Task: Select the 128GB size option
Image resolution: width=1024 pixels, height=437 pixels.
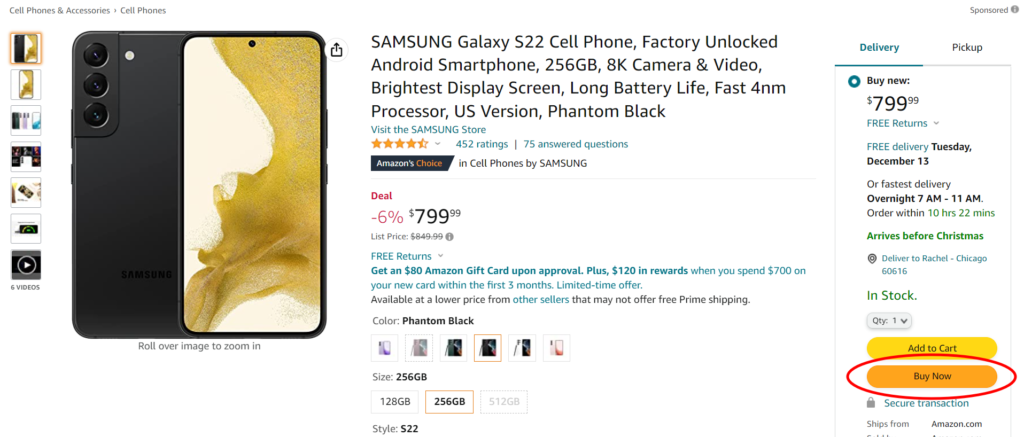Action: (395, 402)
